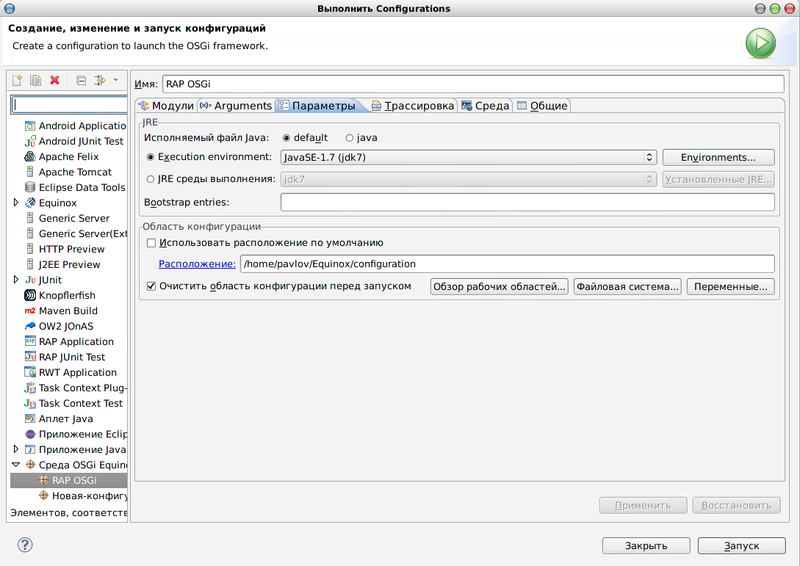Switch to the Arguments tab

[x=236, y=106]
